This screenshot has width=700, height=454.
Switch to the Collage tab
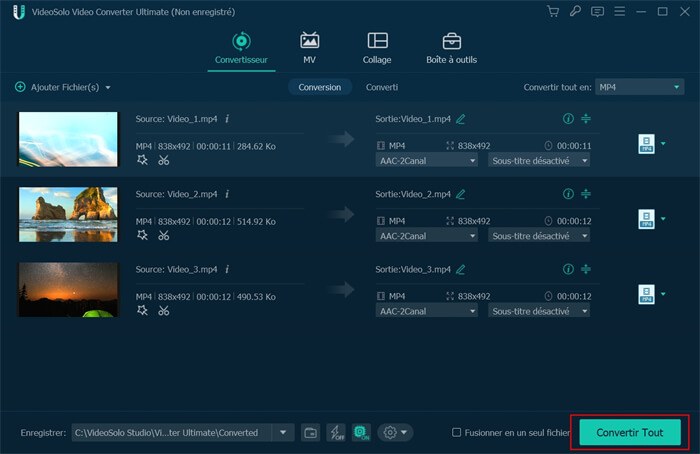coord(377,48)
